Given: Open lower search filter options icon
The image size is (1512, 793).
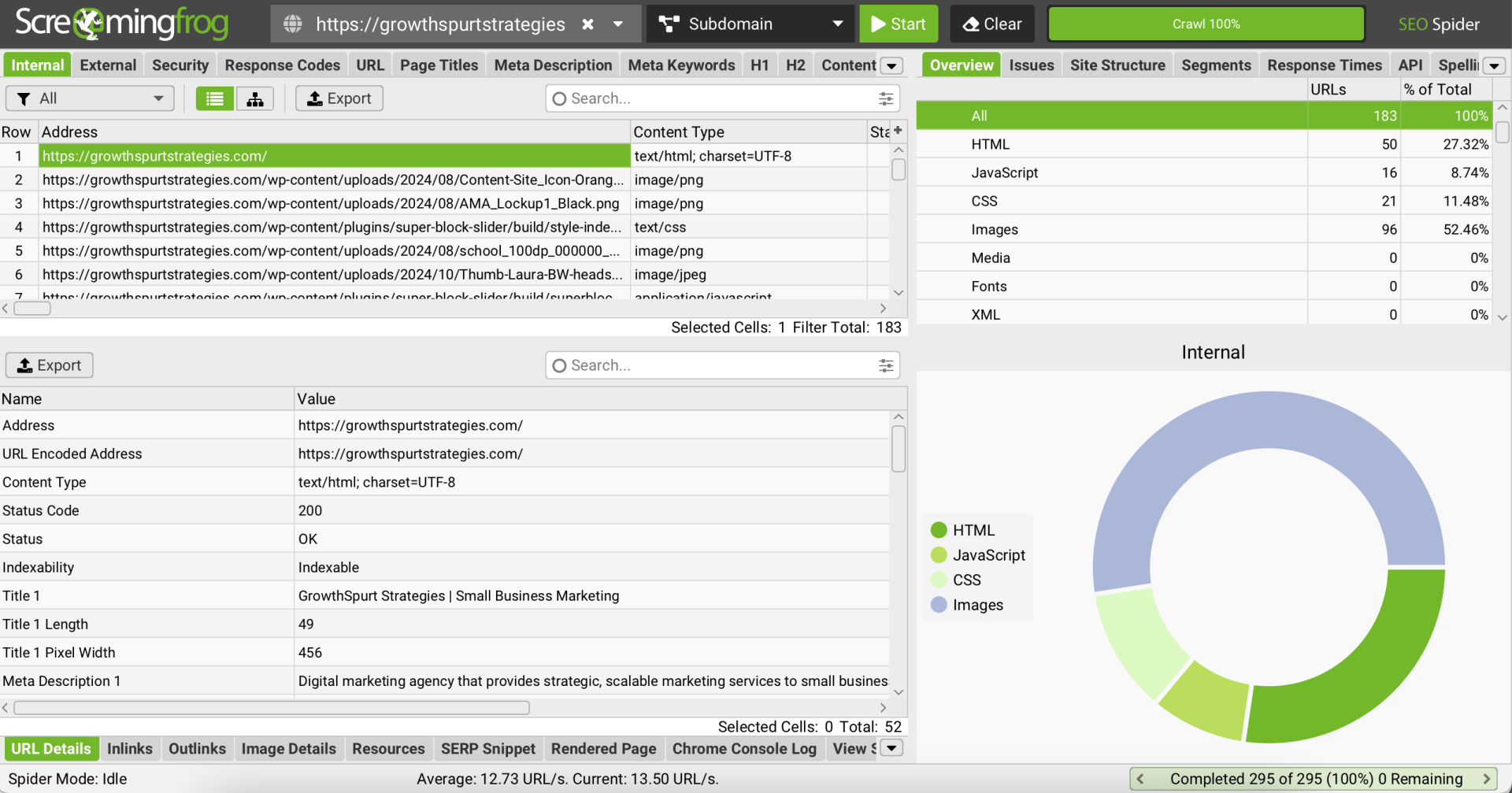Looking at the screenshot, I should [x=886, y=365].
